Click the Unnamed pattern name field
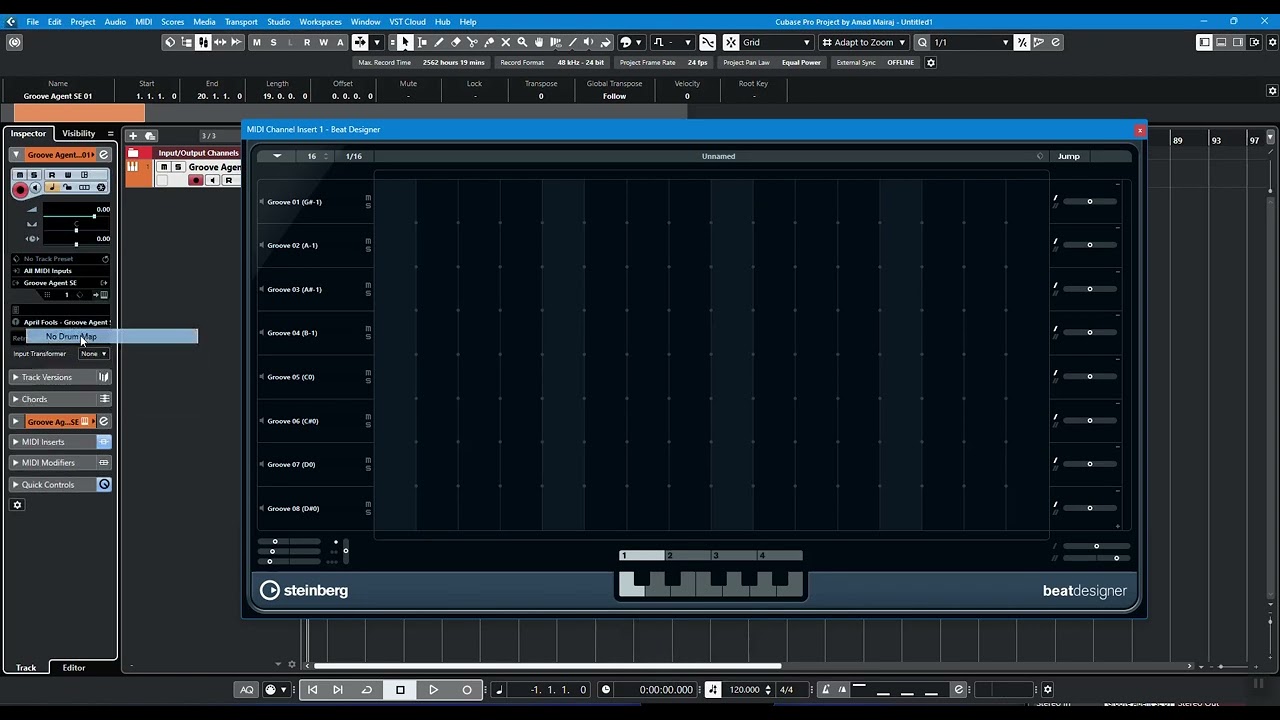The image size is (1280, 720). click(718, 156)
